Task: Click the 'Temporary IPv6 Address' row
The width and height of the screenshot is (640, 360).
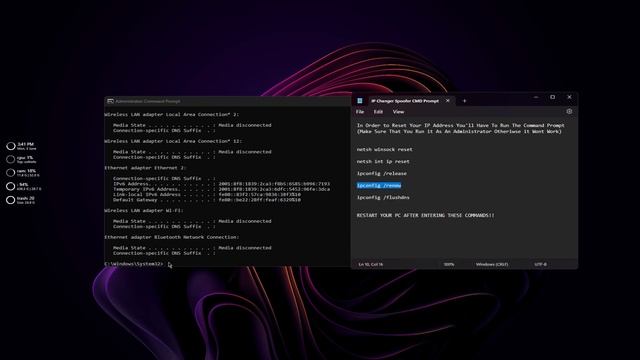Action: [x=221, y=189]
